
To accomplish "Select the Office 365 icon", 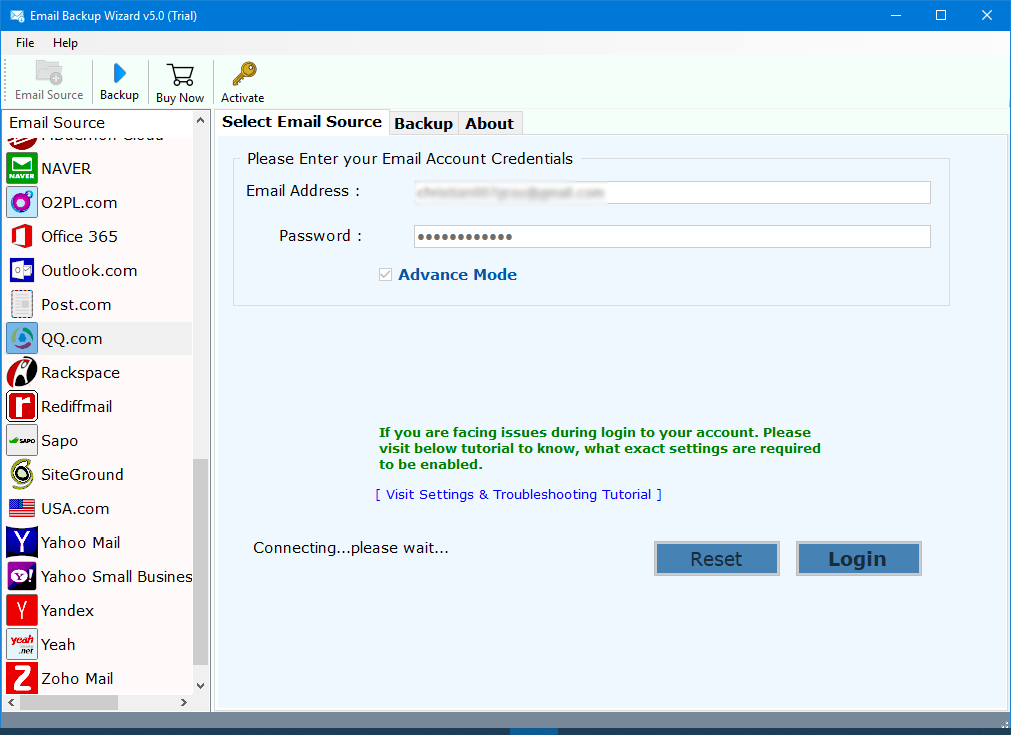I will pyautogui.click(x=22, y=237).
